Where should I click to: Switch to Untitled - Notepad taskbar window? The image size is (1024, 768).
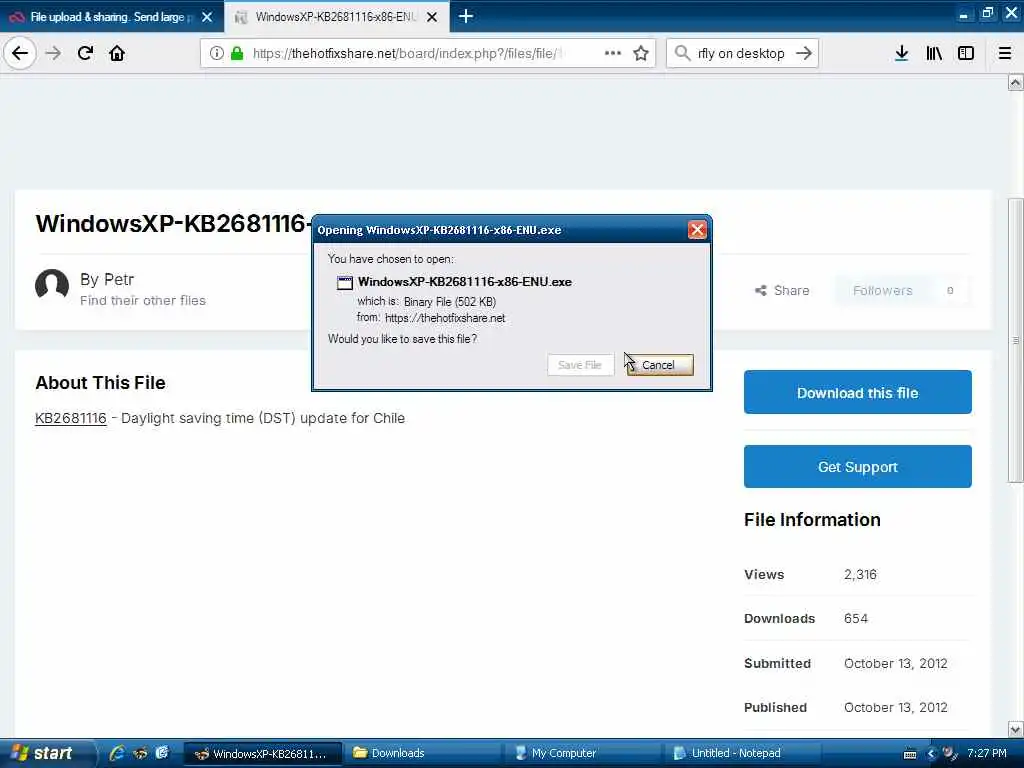[x=741, y=754]
